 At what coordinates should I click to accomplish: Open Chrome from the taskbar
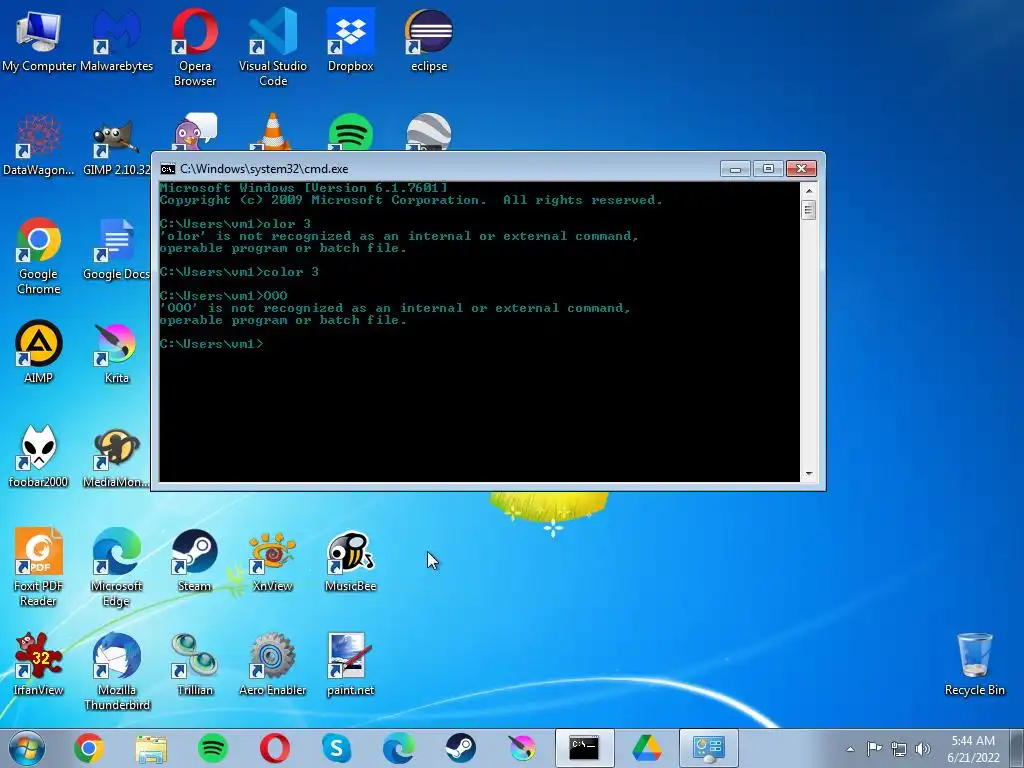[x=89, y=748]
